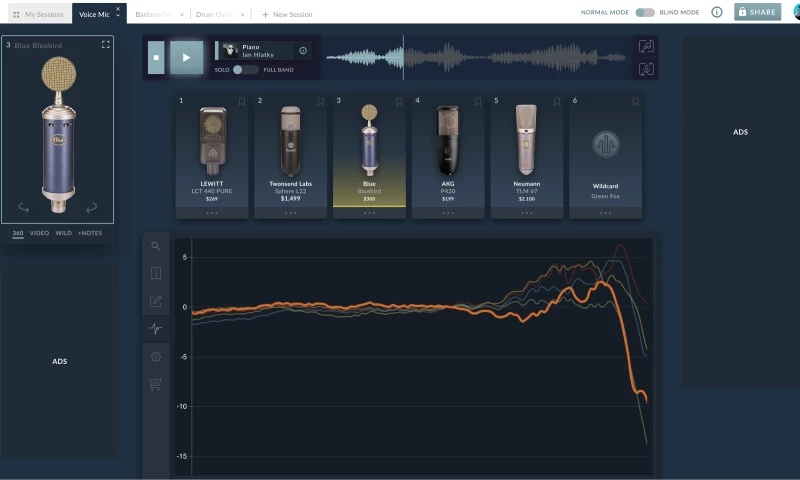Open the notes edit pencil icon

156,301
